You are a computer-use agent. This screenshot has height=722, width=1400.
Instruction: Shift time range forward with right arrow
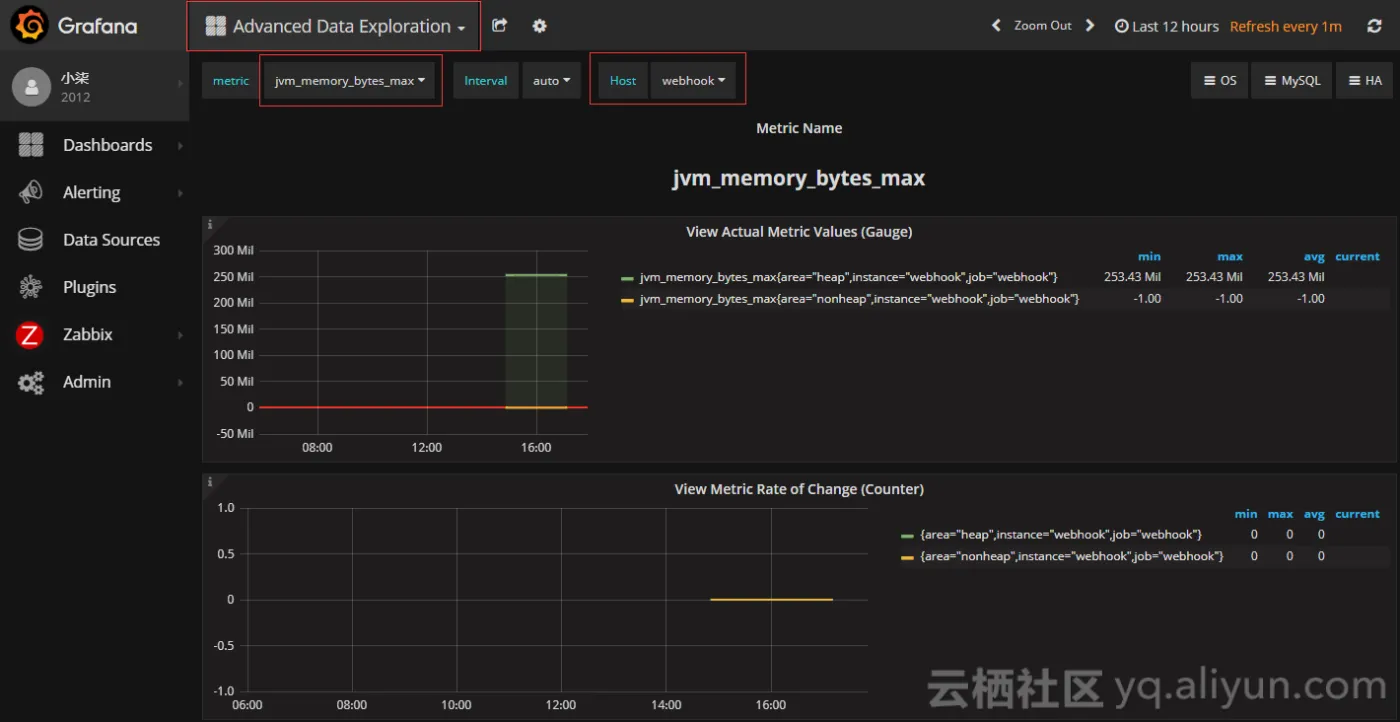(x=1090, y=26)
